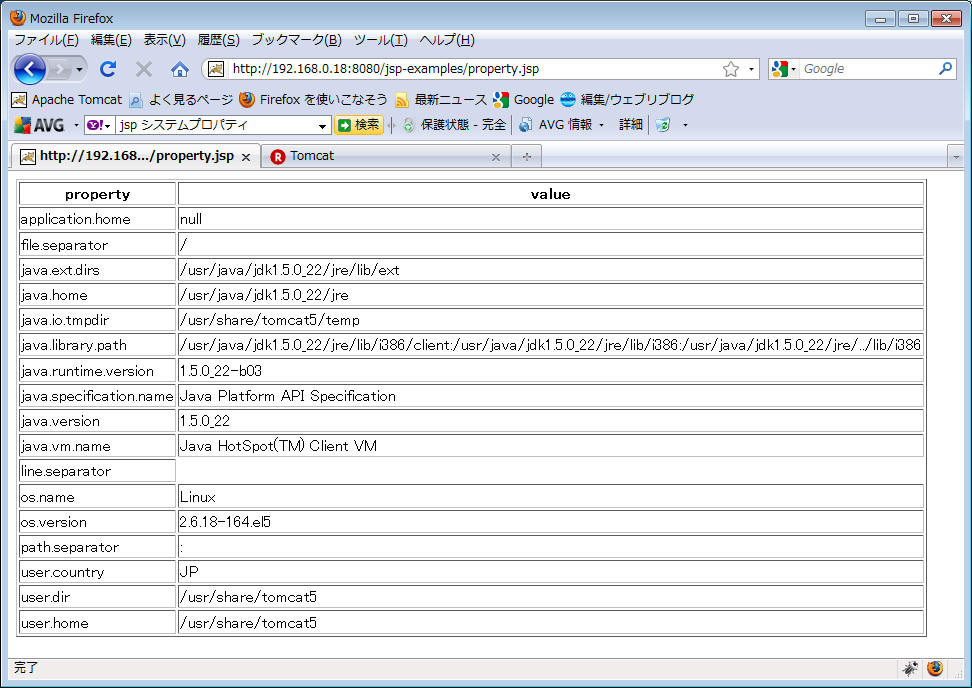Close the property.jsp tab
This screenshot has width=972, height=688.
246,157
